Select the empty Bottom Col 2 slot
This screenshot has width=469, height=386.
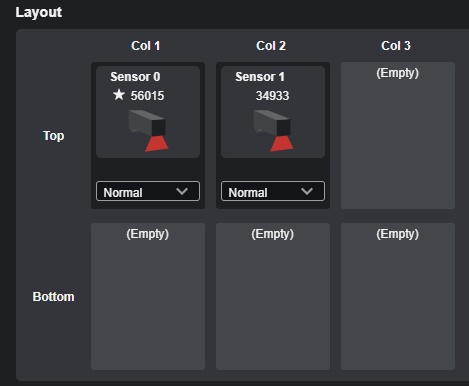(273, 296)
